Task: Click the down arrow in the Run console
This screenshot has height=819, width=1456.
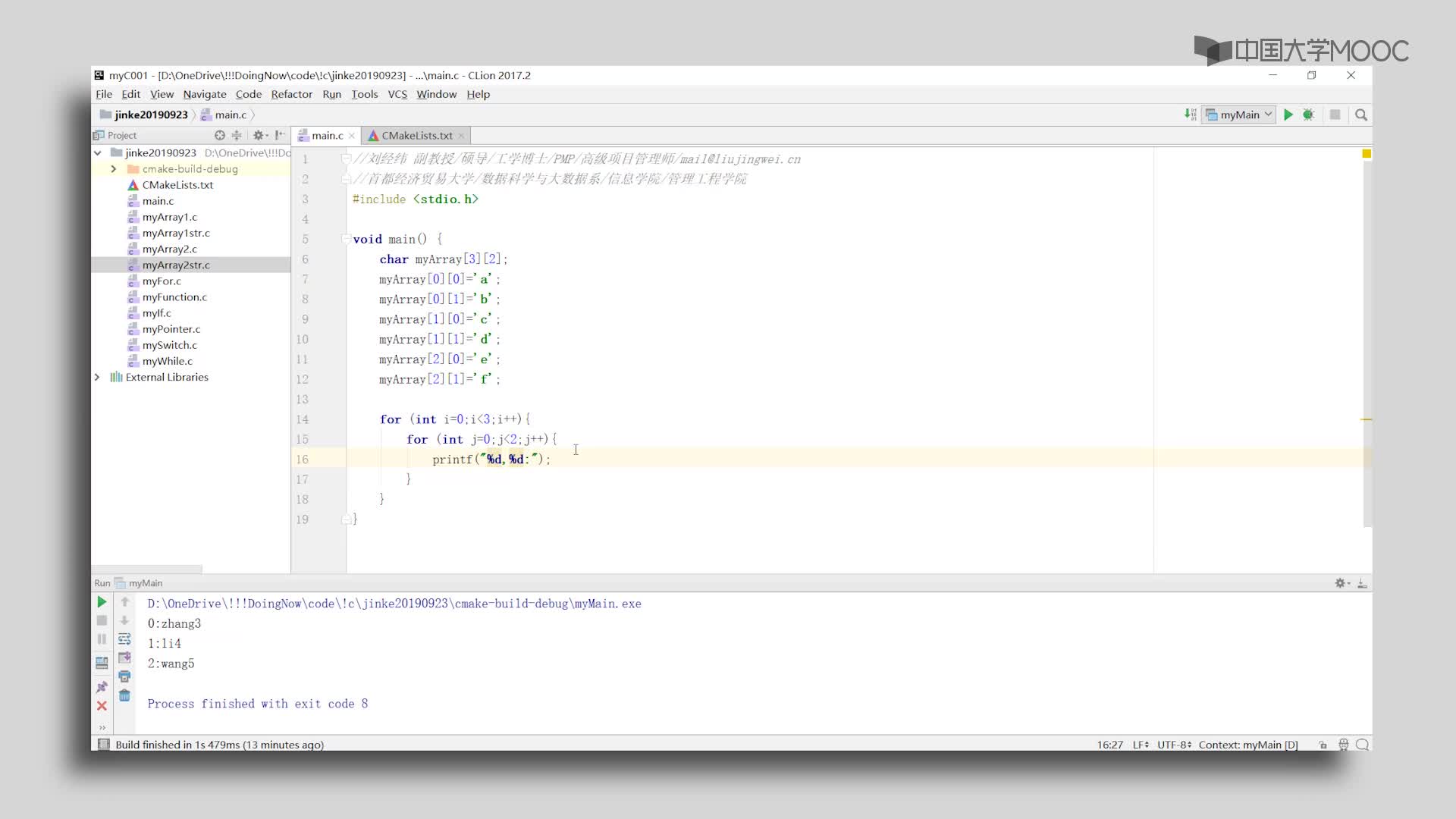Action: [125, 620]
